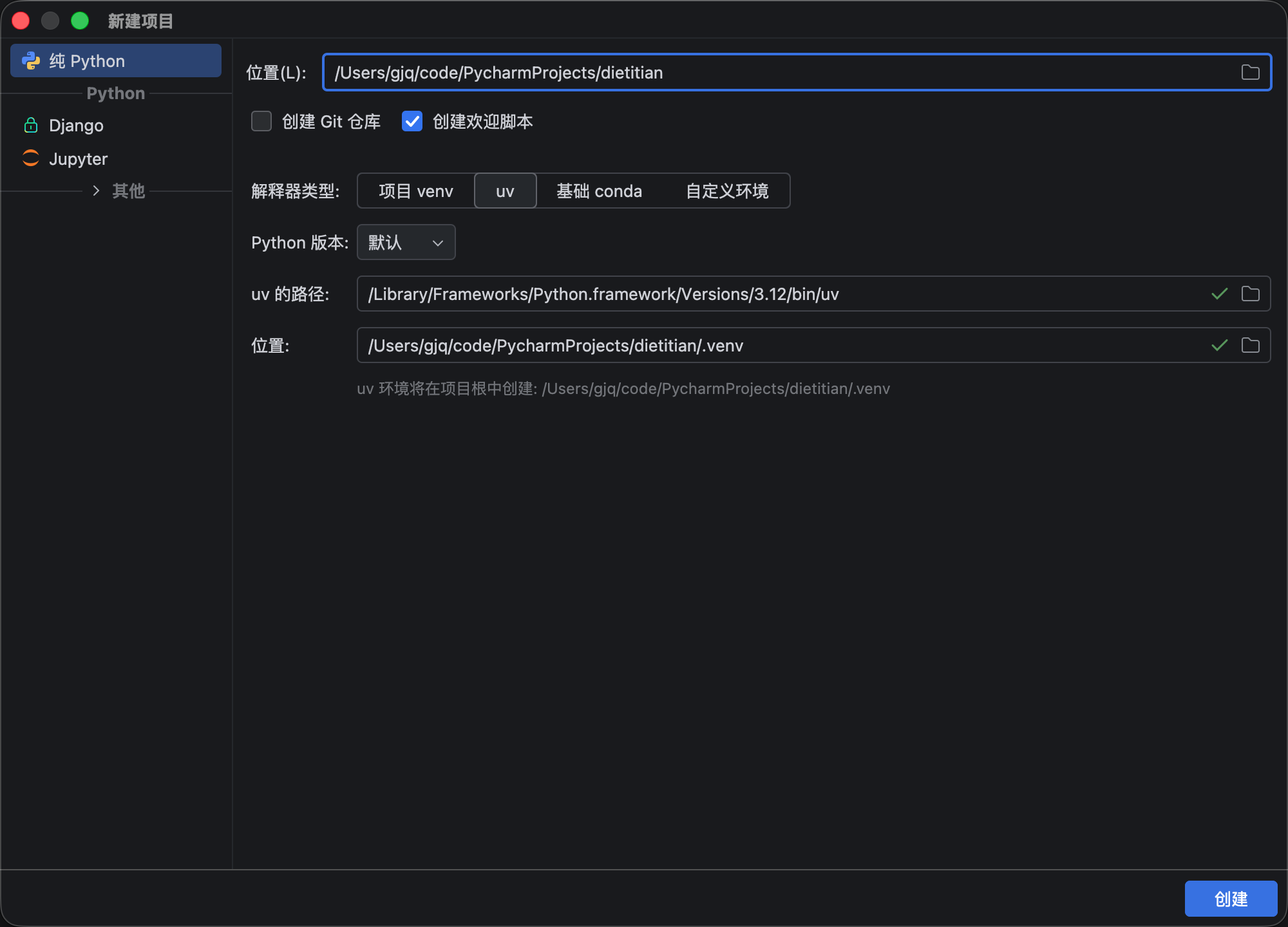Select Jupyter project type
The image size is (1288, 927).
point(116,158)
